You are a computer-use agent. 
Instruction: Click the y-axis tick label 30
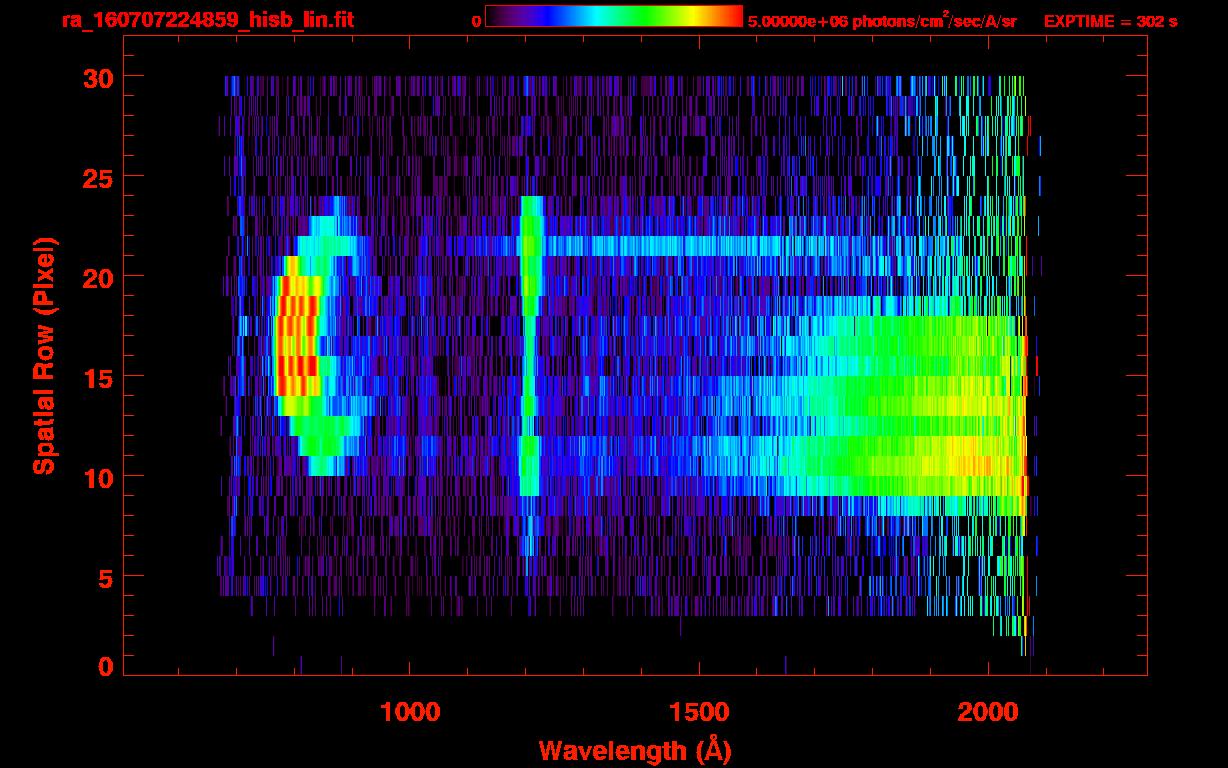coord(97,77)
